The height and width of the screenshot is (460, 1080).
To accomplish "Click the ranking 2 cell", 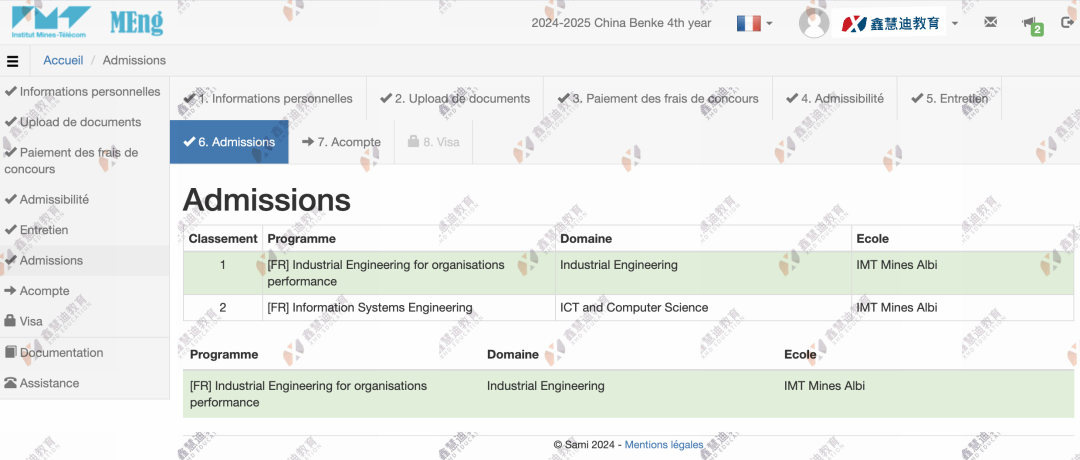I will [222, 308].
